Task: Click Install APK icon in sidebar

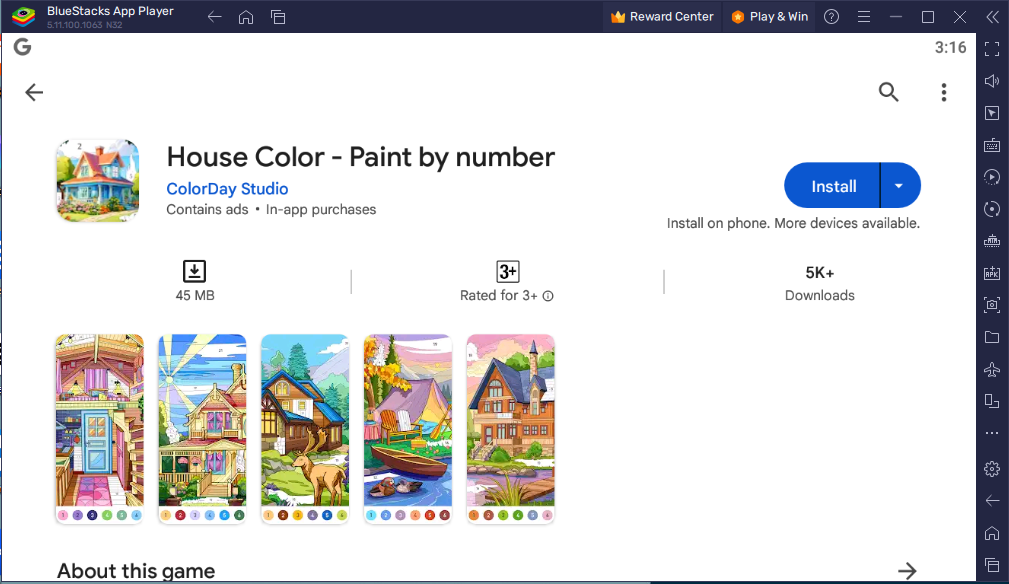Action: [992, 273]
